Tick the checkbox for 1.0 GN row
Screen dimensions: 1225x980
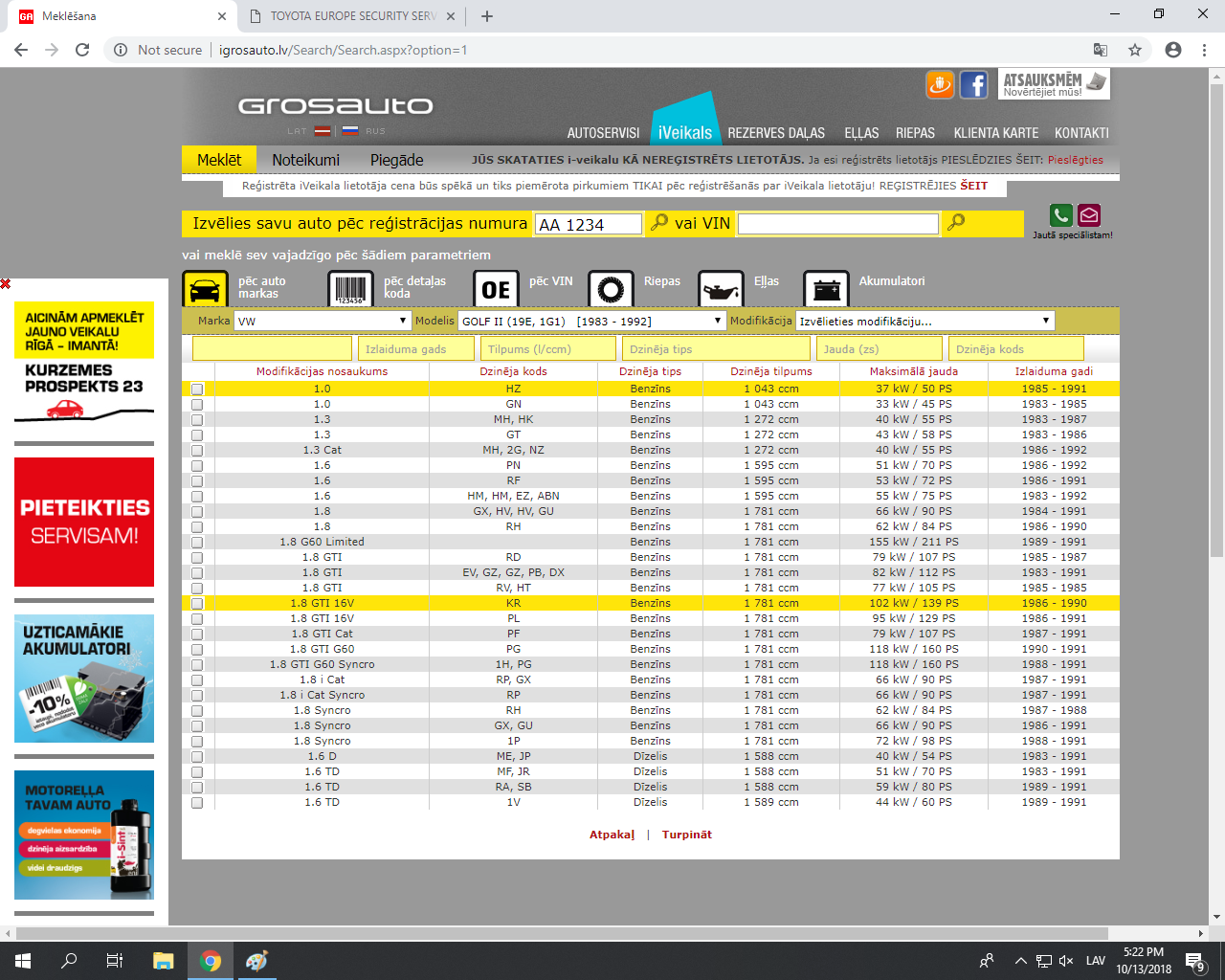(197, 405)
